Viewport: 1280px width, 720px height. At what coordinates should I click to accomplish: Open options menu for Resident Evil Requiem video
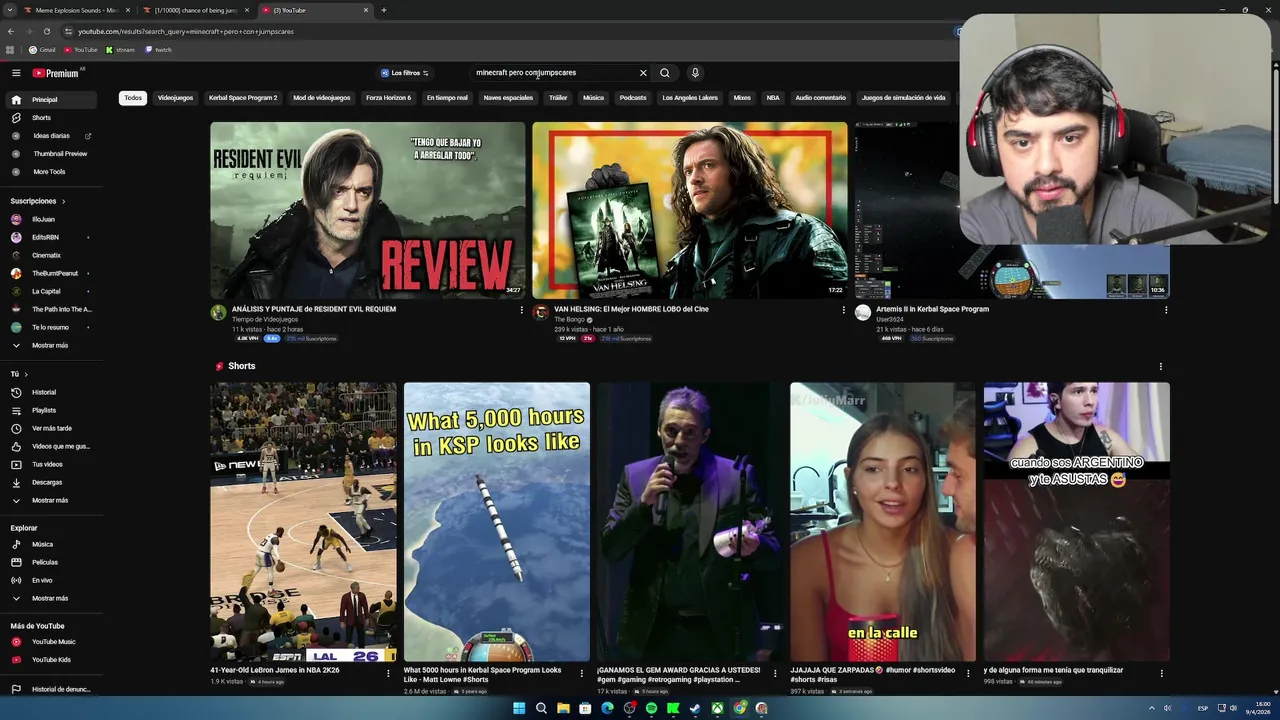pyautogui.click(x=521, y=310)
